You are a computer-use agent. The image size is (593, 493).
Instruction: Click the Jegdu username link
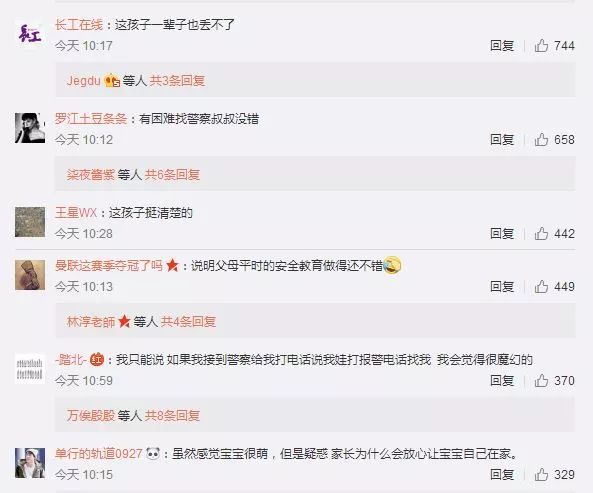click(84, 81)
